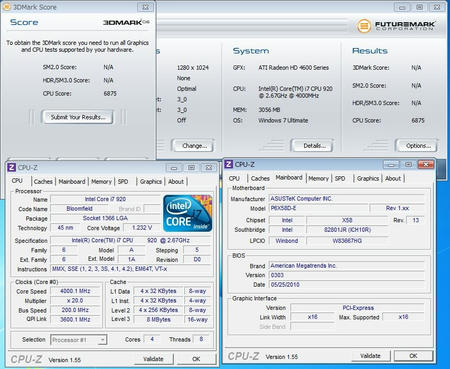Open system Details... button
Image resolution: width=450 pixels, height=369 pixels.
tap(314, 146)
